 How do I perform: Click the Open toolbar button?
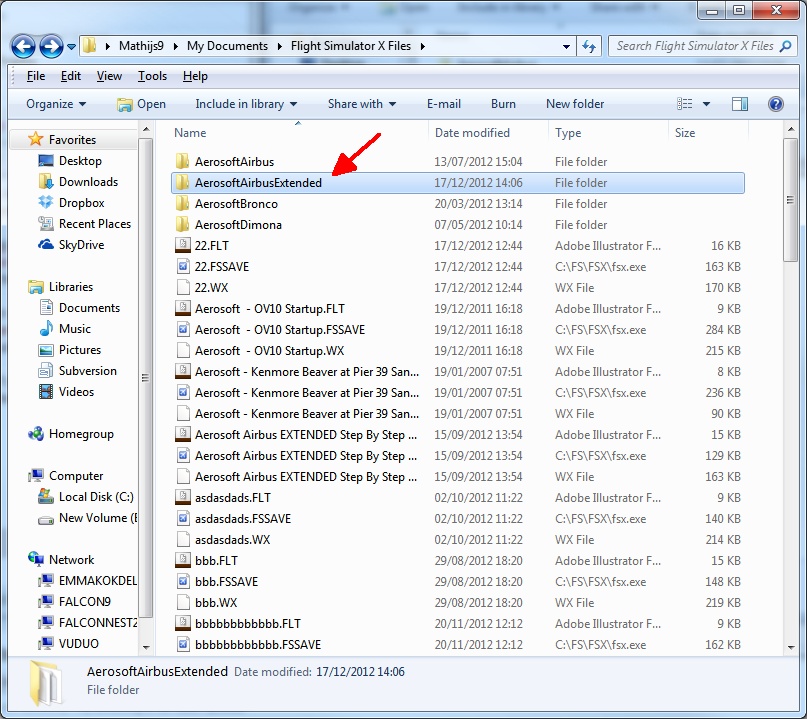coord(142,104)
